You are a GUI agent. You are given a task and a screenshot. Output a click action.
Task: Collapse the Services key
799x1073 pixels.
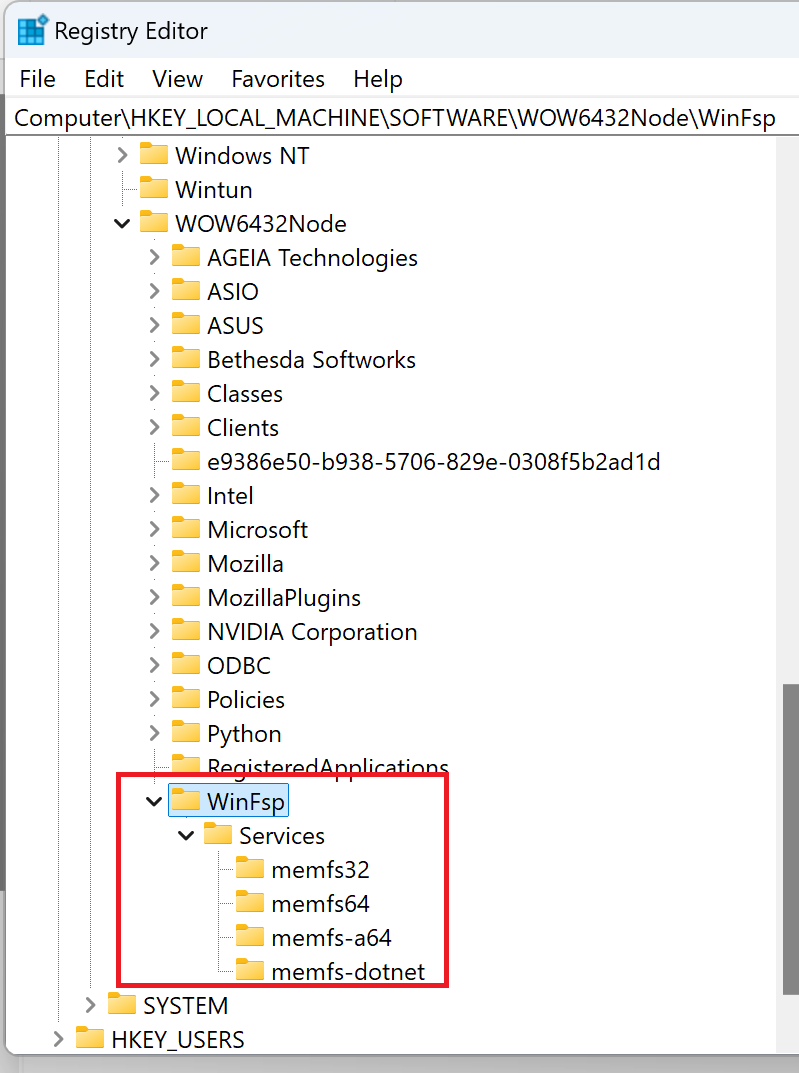[x=186, y=836]
